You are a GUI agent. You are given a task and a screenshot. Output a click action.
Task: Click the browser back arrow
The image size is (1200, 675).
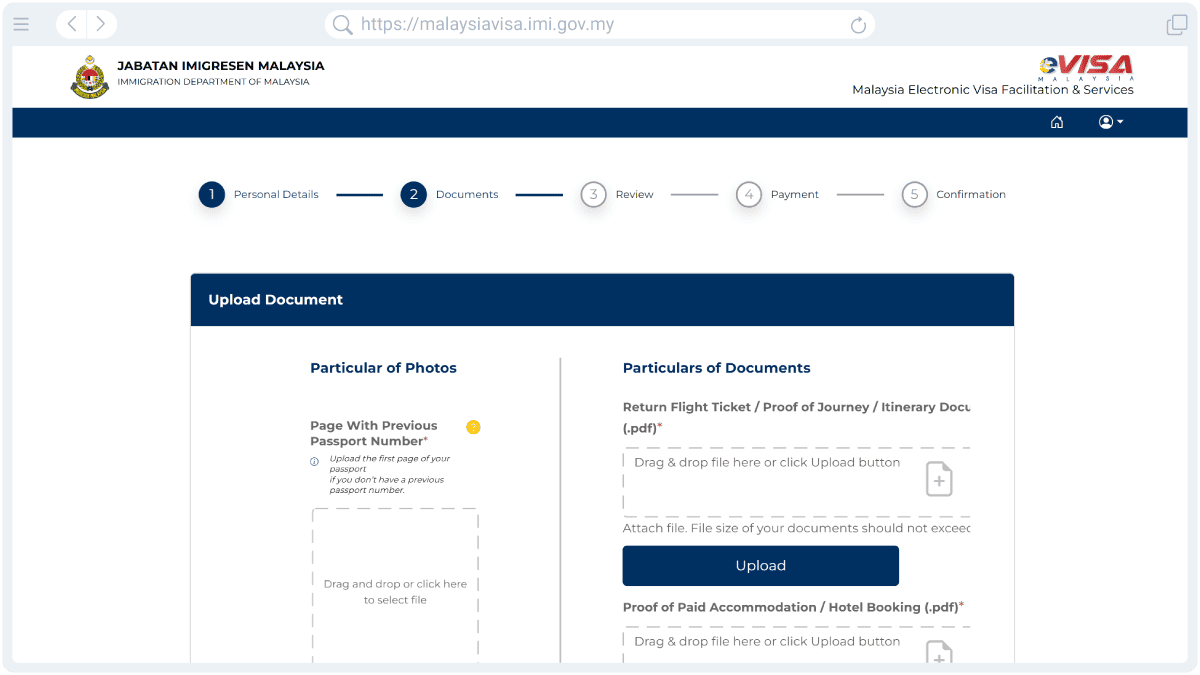coord(70,24)
